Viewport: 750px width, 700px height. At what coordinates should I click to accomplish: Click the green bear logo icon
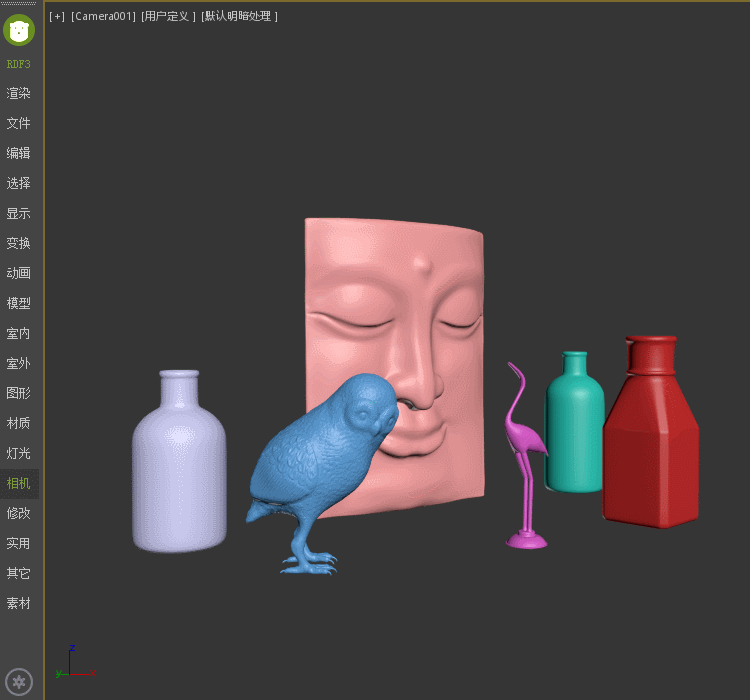pyautogui.click(x=19, y=30)
